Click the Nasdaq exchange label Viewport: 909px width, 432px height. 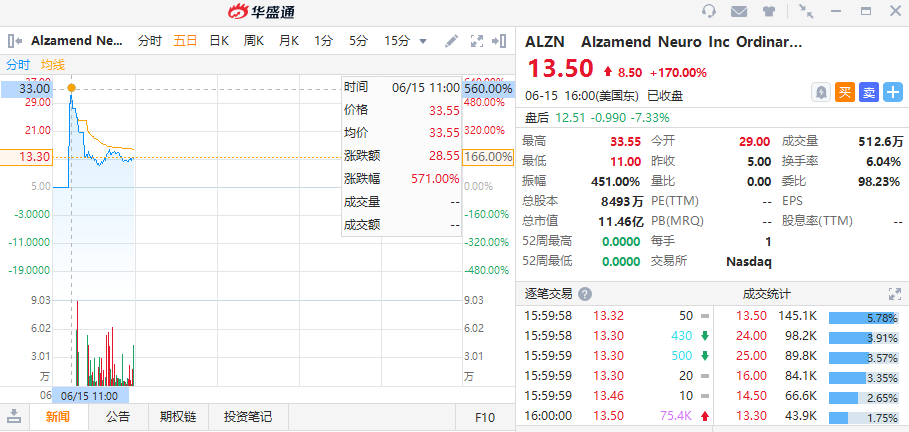(x=749, y=262)
